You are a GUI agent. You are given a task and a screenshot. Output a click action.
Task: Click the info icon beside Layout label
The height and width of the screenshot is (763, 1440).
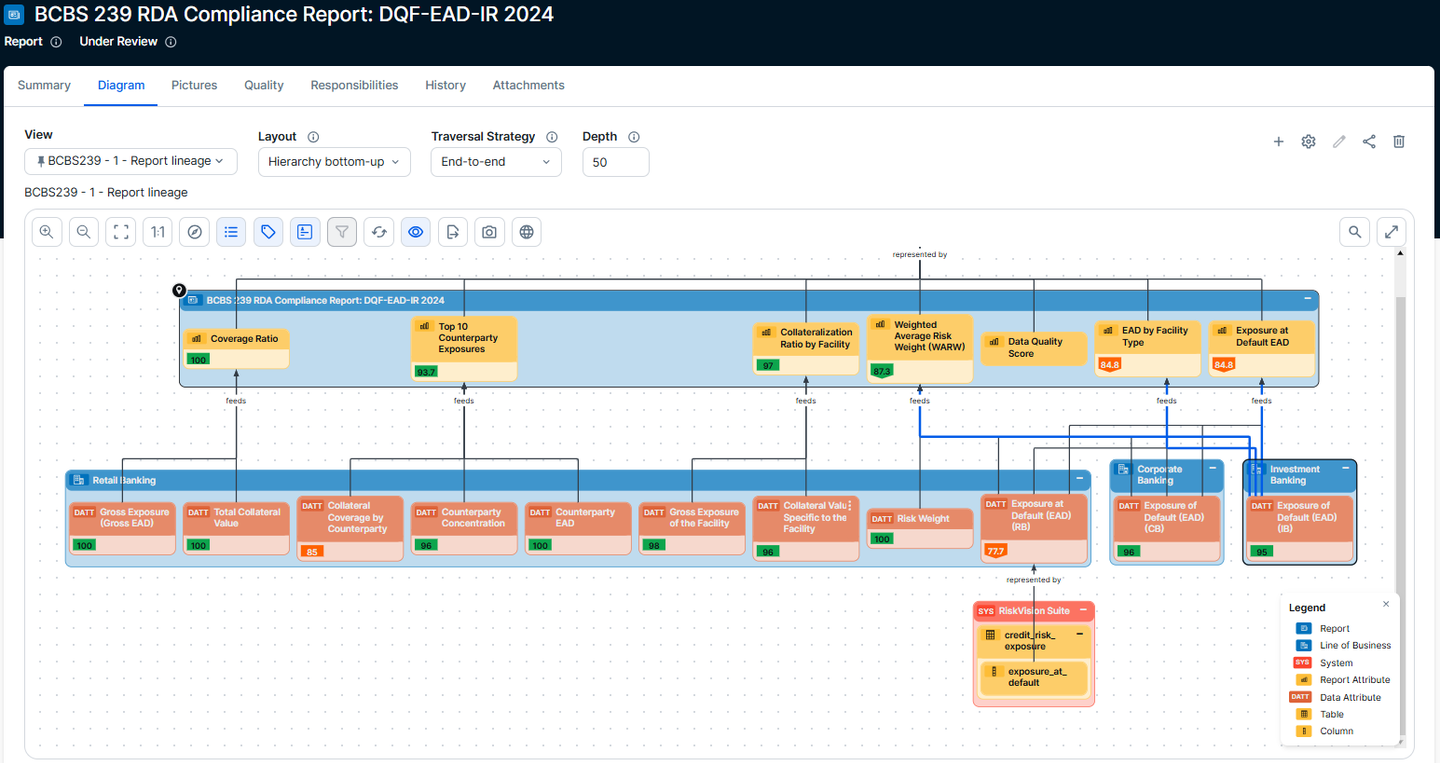pos(313,137)
